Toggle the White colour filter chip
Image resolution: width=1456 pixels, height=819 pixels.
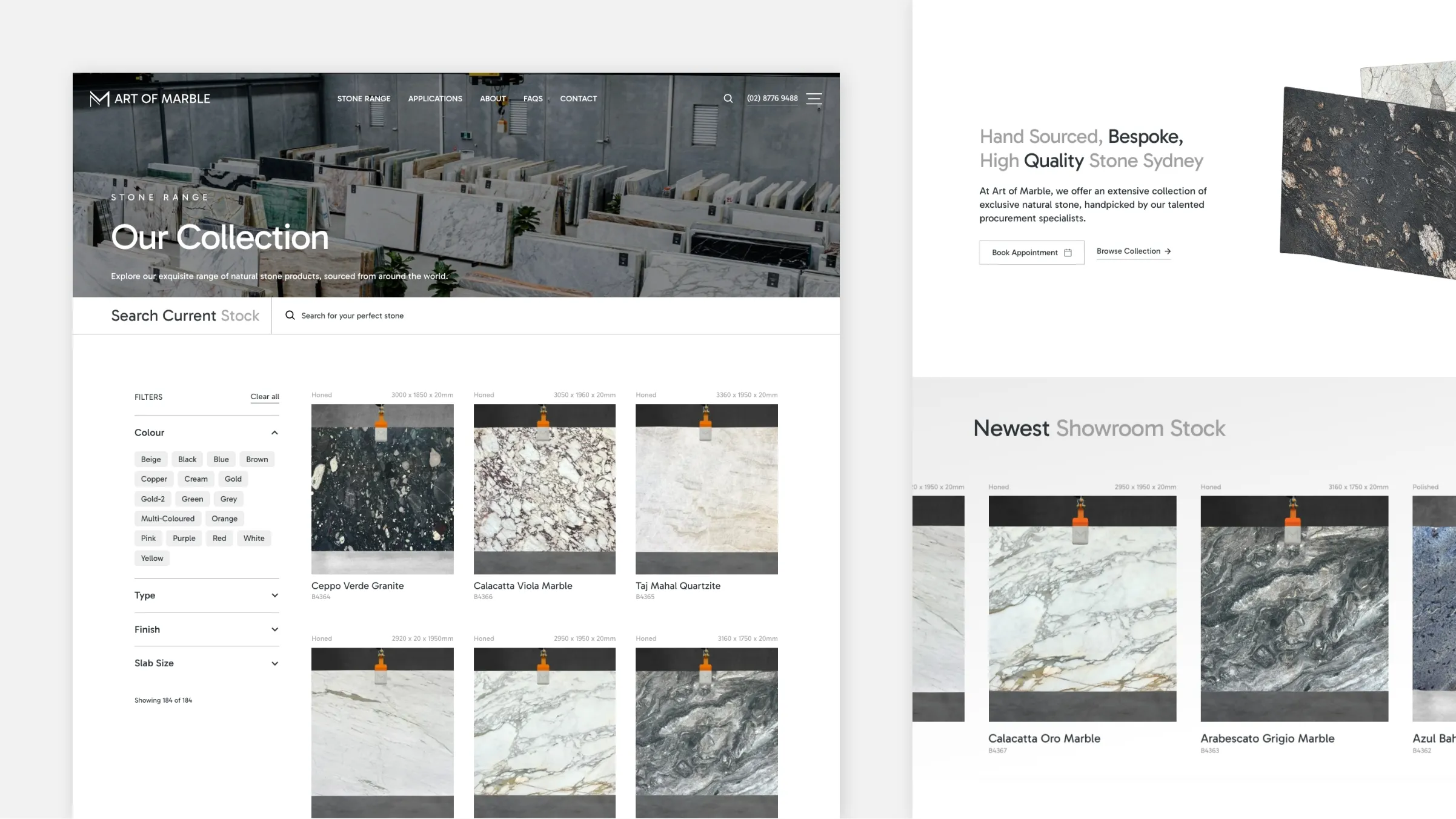point(254,538)
